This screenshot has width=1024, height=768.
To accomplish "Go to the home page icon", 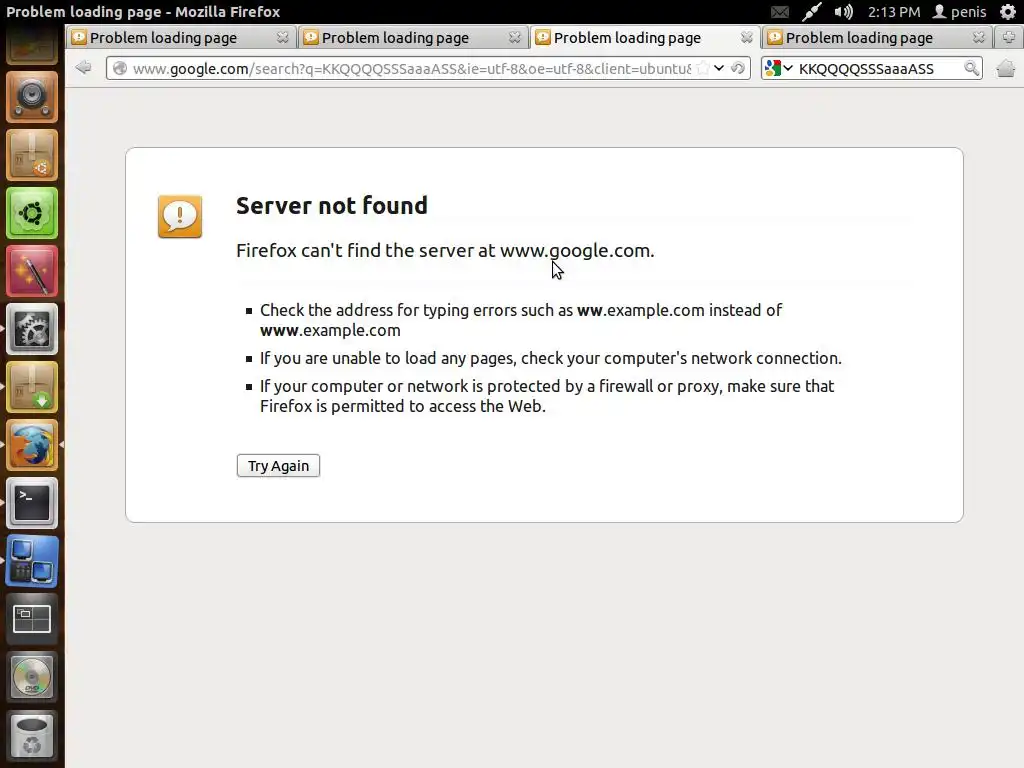I will tap(1006, 68).
